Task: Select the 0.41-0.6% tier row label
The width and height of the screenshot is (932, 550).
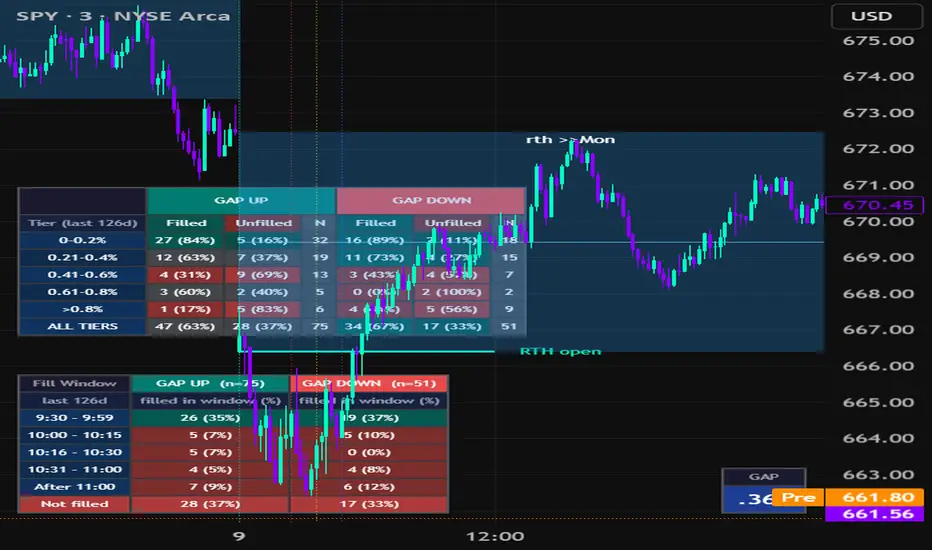Action: tap(83, 275)
